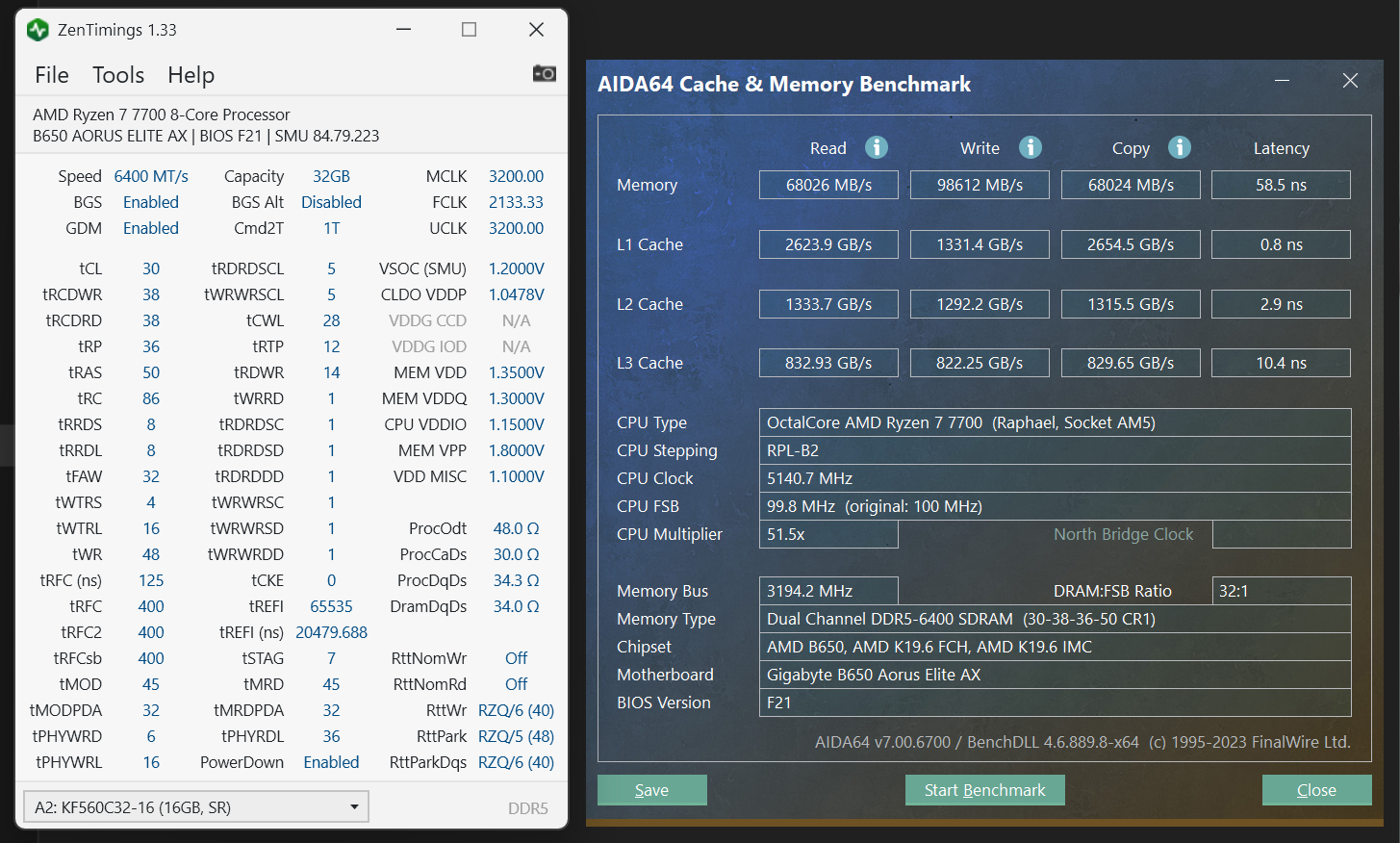Click the B650 AORUS ELITE AX BIOS line
The width and height of the screenshot is (1400, 843).
[206, 136]
